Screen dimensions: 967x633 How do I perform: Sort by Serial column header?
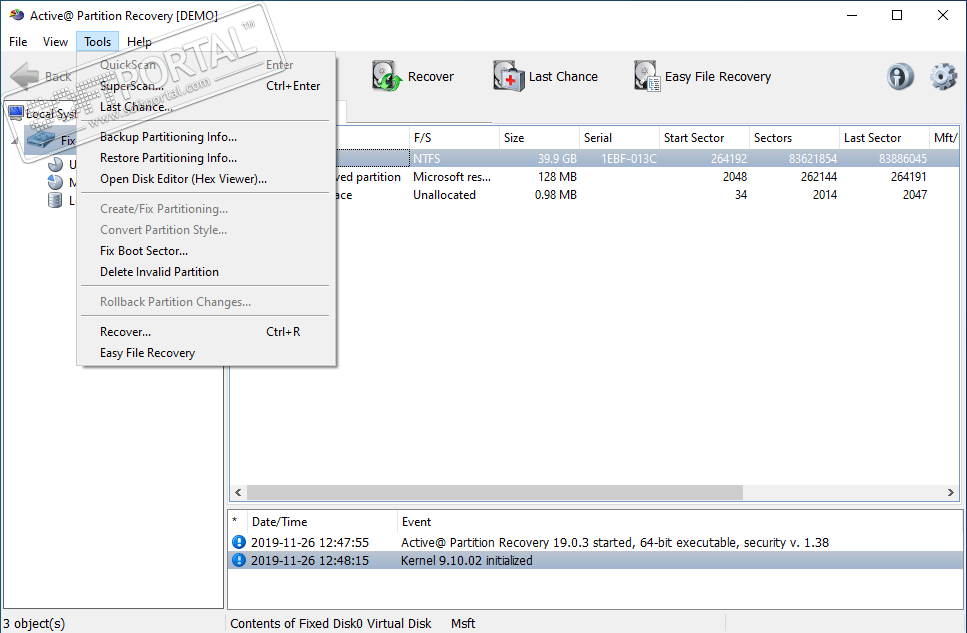click(x=619, y=138)
